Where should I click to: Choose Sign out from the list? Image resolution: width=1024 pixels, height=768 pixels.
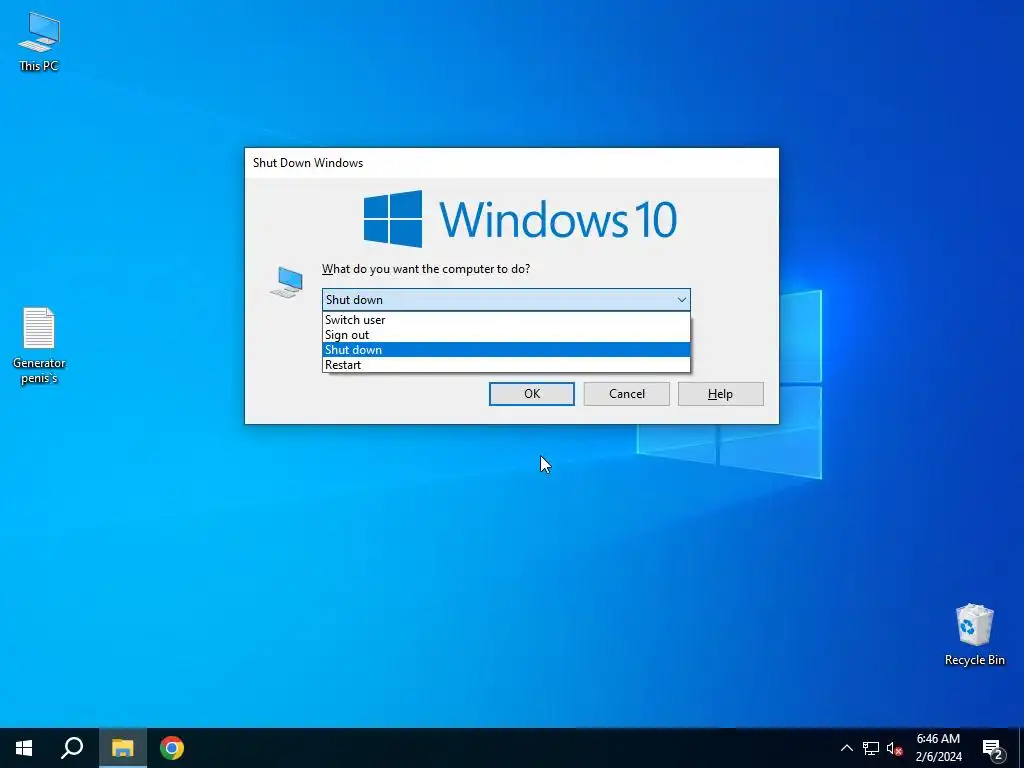pyautogui.click(x=506, y=334)
